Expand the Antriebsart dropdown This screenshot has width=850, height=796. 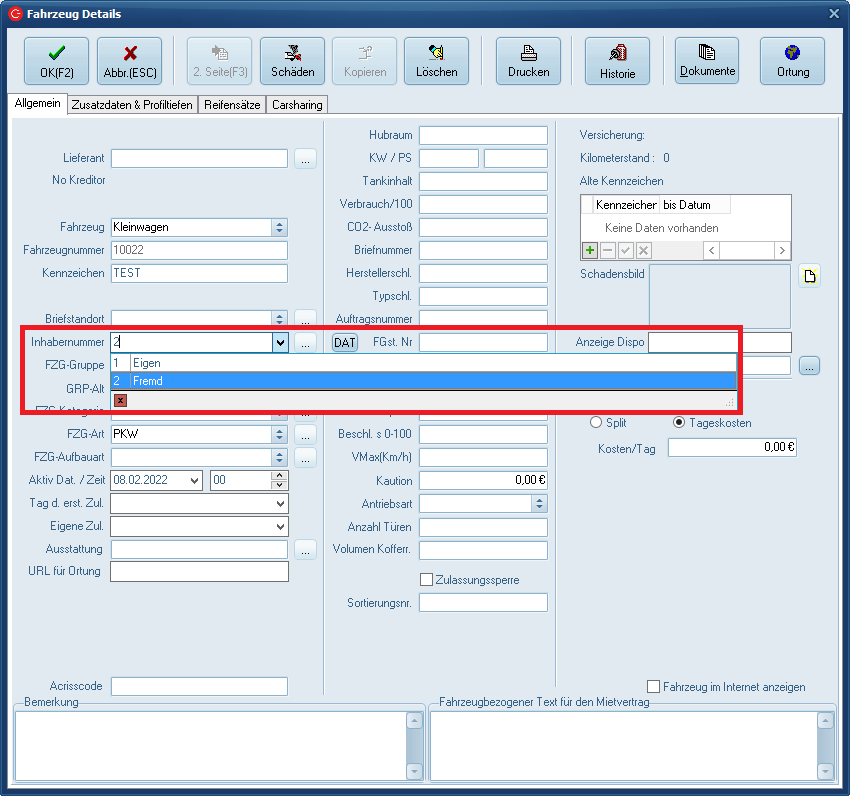coord(539,504)
